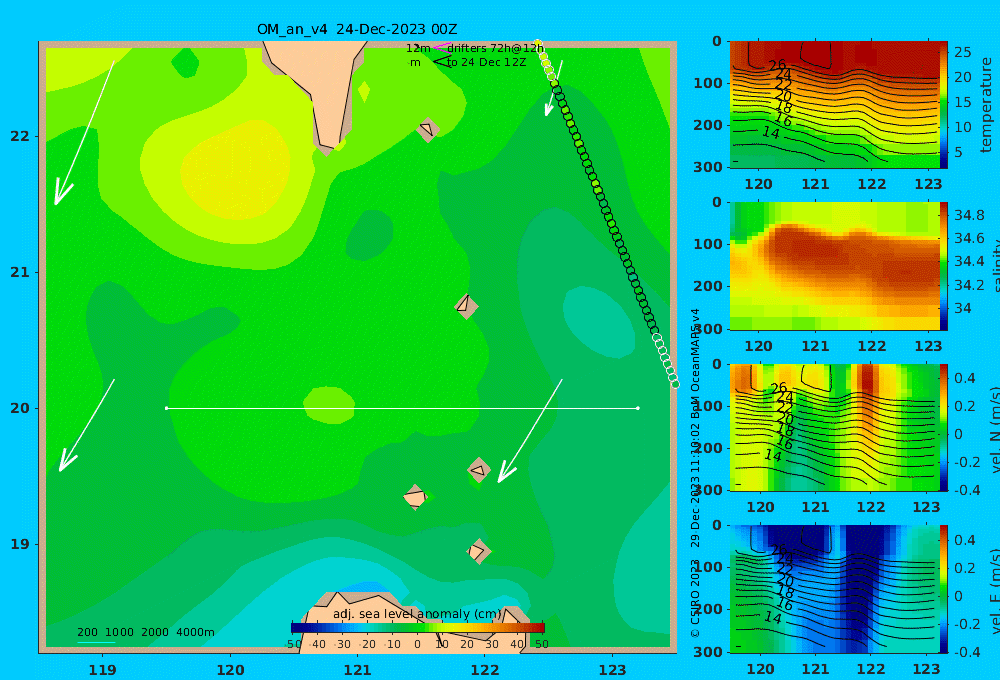Image resolution: width=1000 pixels, height=680 pixels.
Task: Open the temperature depth section panel
Action: tap(834, 105)
